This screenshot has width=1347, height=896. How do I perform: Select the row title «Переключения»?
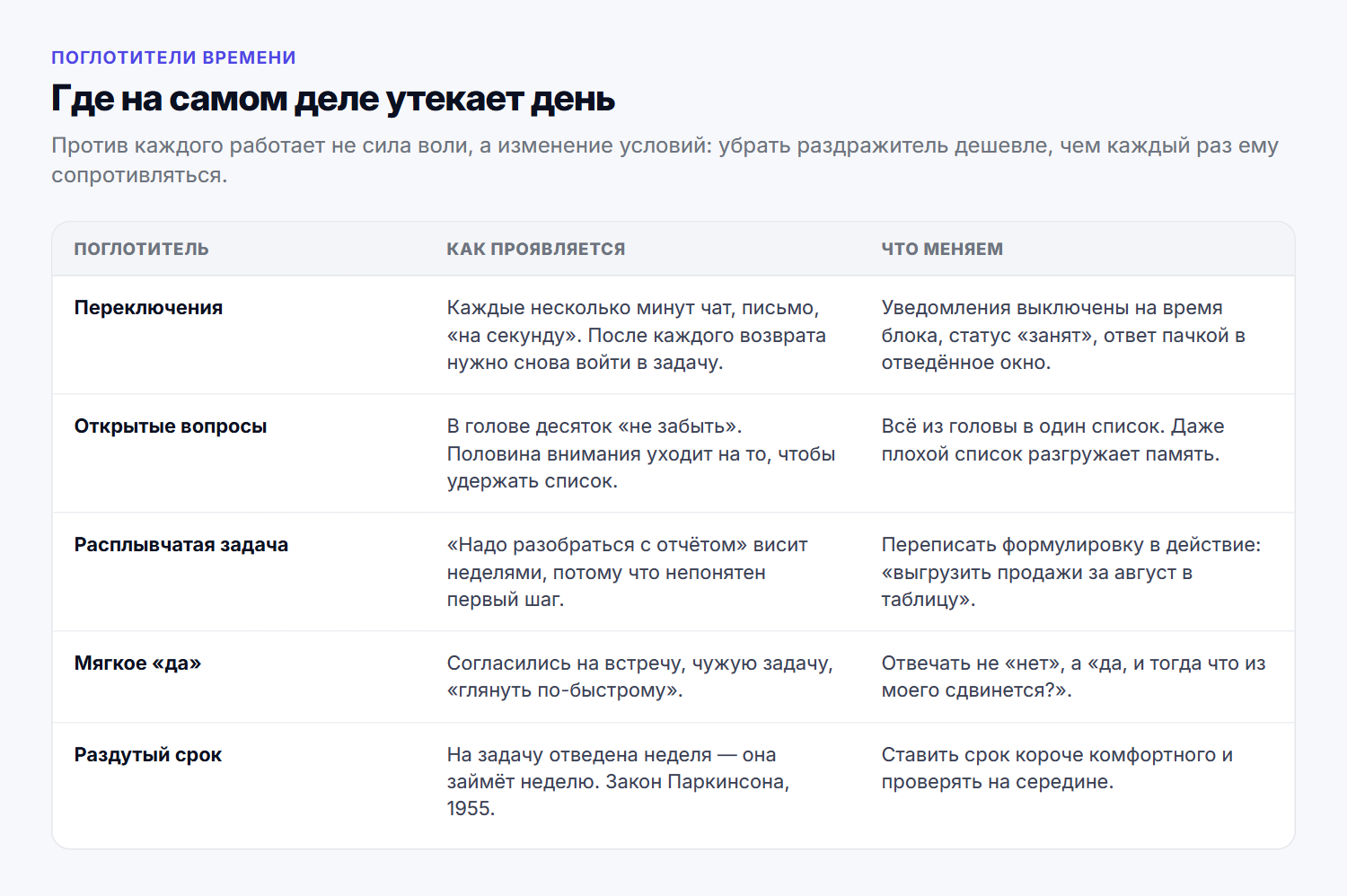pyautogui.click(x=148, y=308)
